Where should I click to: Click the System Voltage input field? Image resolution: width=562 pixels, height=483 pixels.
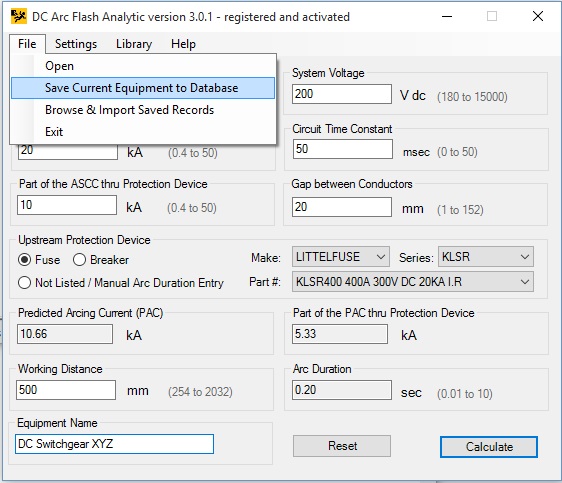point(342,94)
